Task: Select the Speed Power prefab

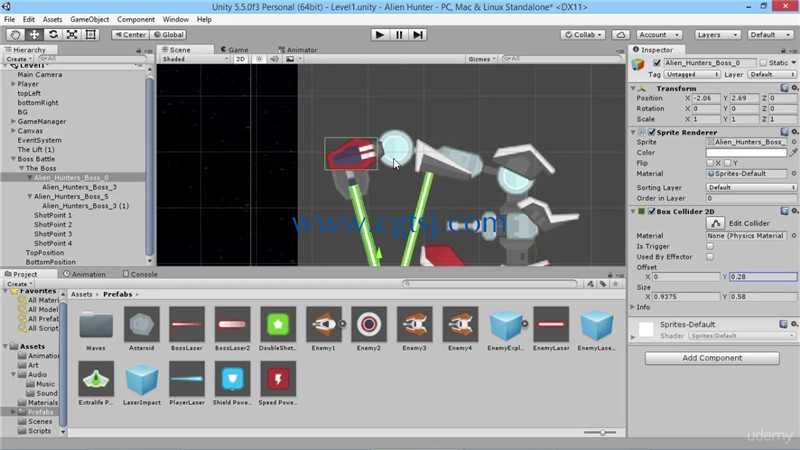Action: pyautogui.click(x=278, y=383)
